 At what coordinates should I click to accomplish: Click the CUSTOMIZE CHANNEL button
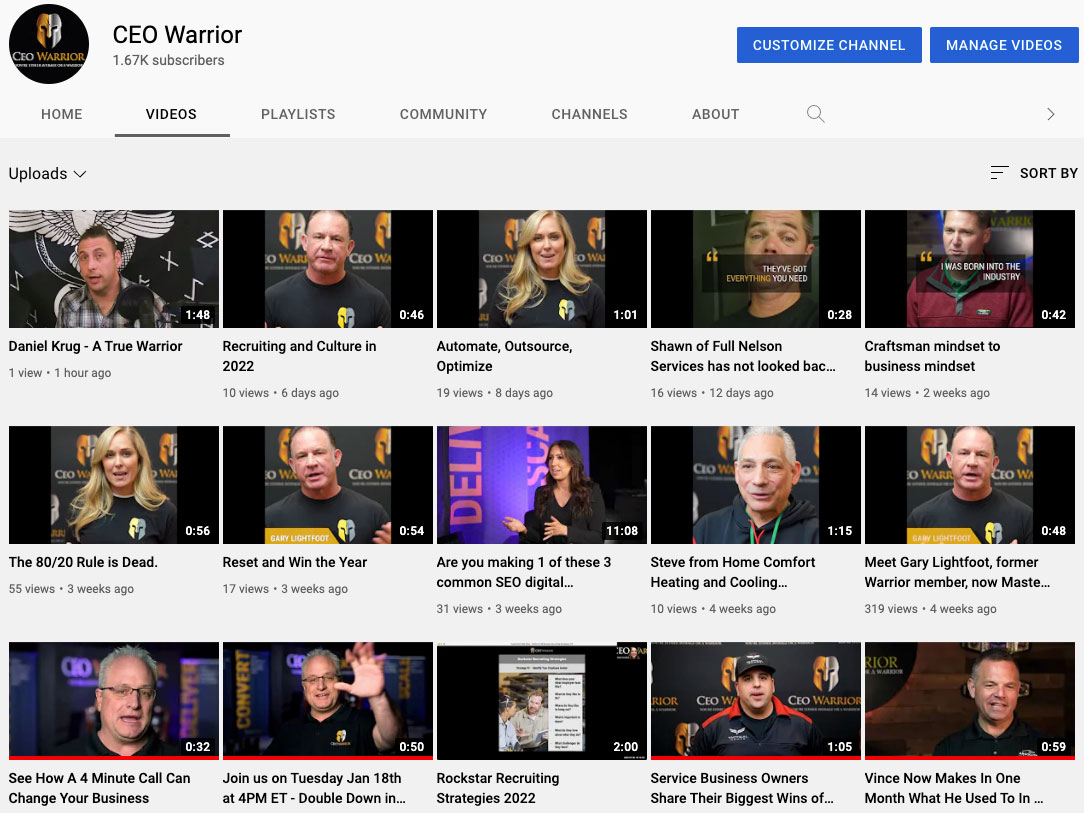coord(829,45)
